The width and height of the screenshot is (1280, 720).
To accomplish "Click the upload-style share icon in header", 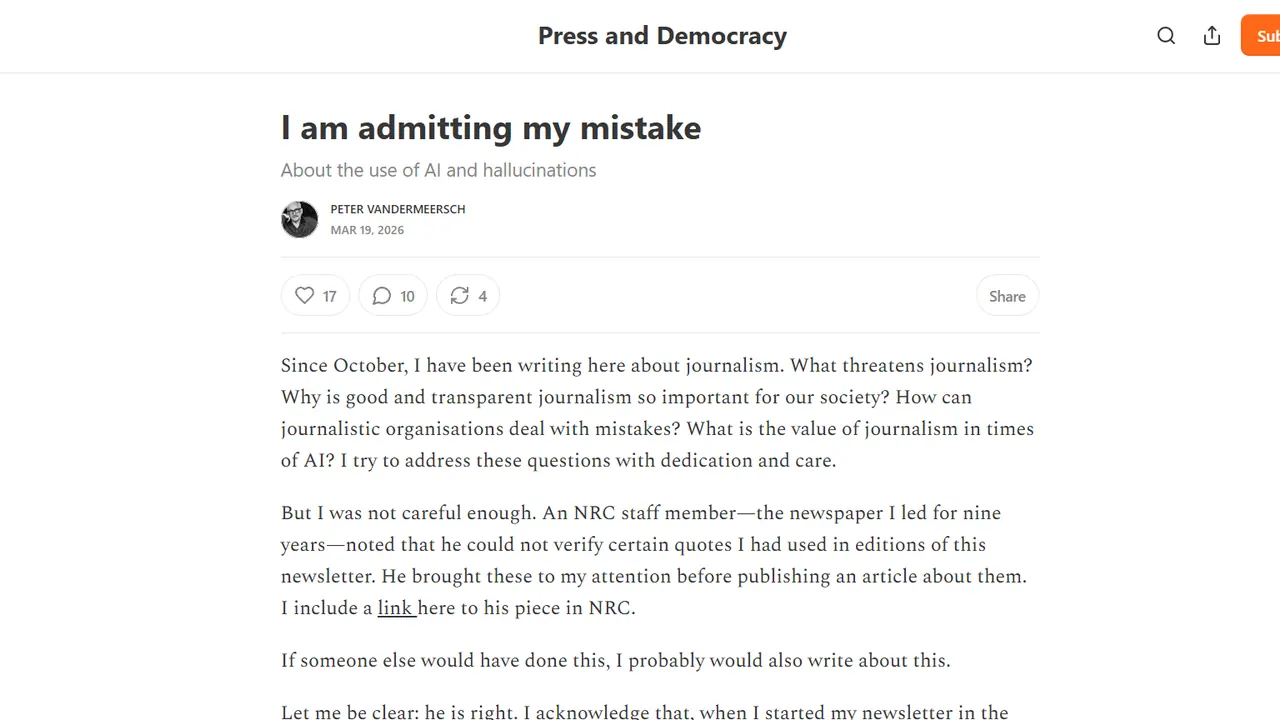I will click(x=1212, y=36).
